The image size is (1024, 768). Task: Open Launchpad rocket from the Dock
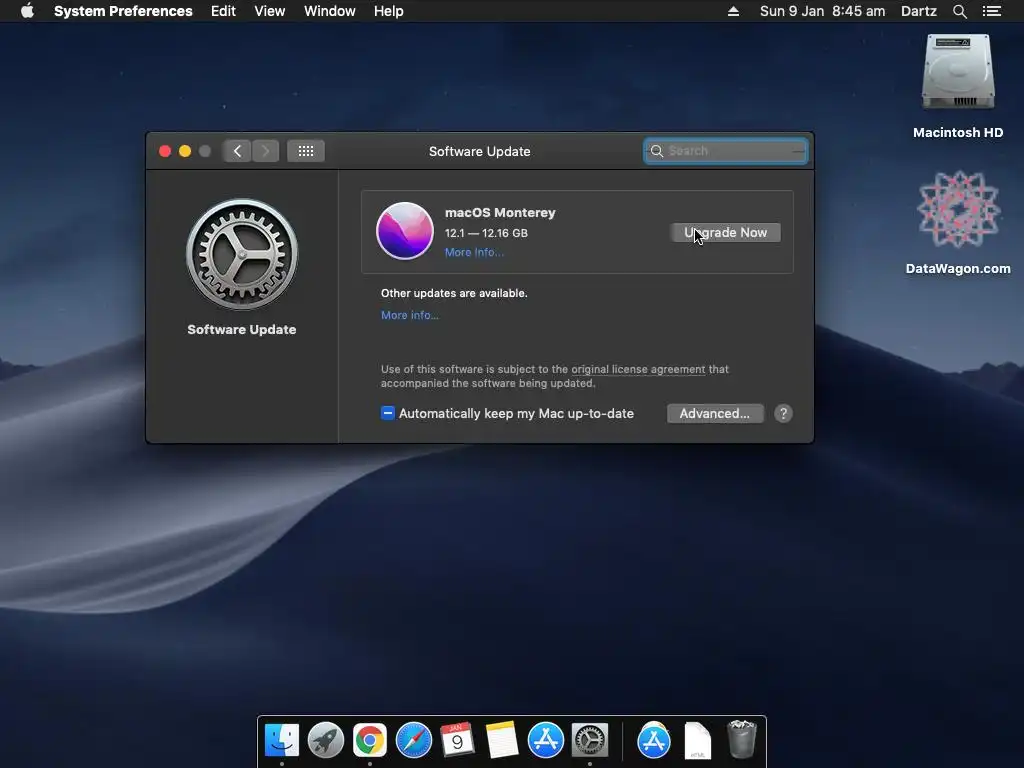pyautogui.click(x=325, y=741)
